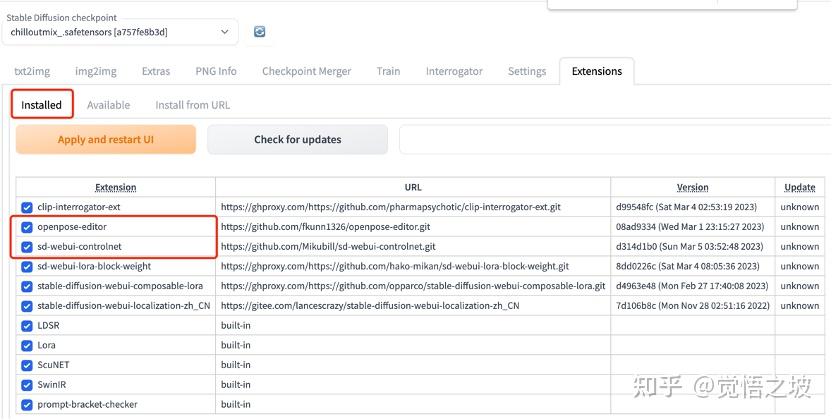
Task: Uncheck the LDSR built-in extension
Action: (x=27, y=325)
